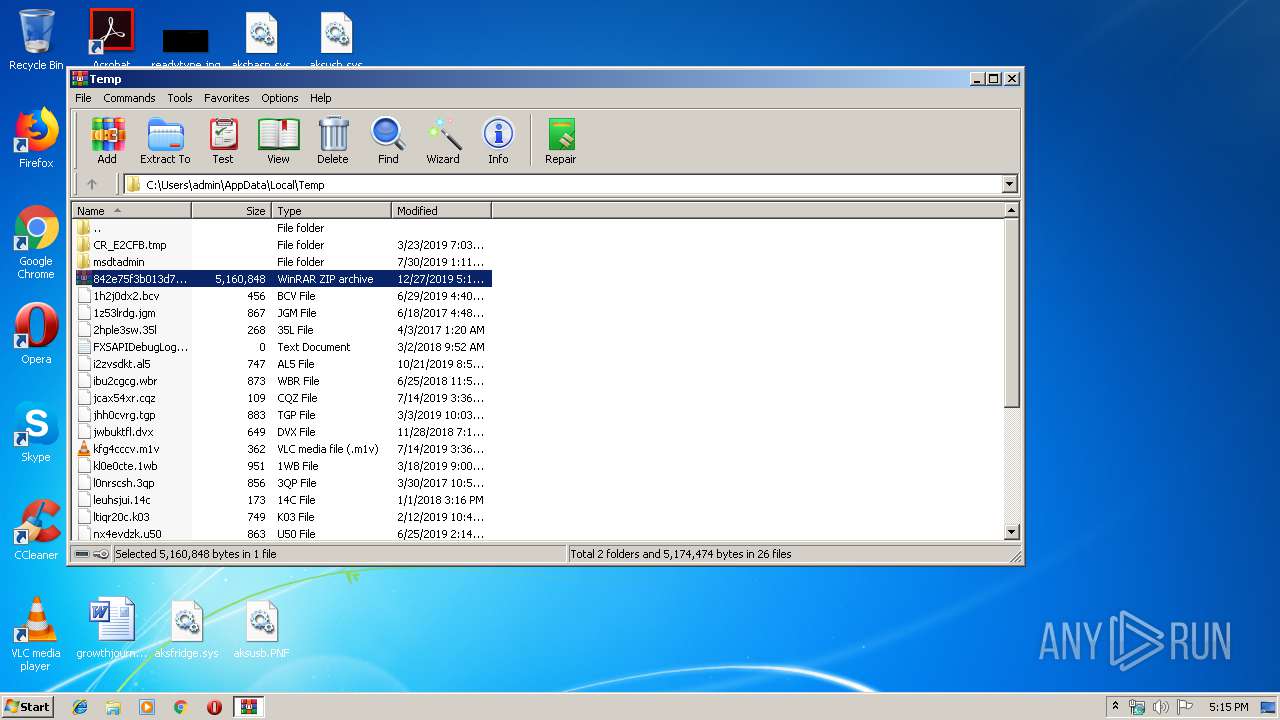Open the Favorites menu

coord(227,98)
